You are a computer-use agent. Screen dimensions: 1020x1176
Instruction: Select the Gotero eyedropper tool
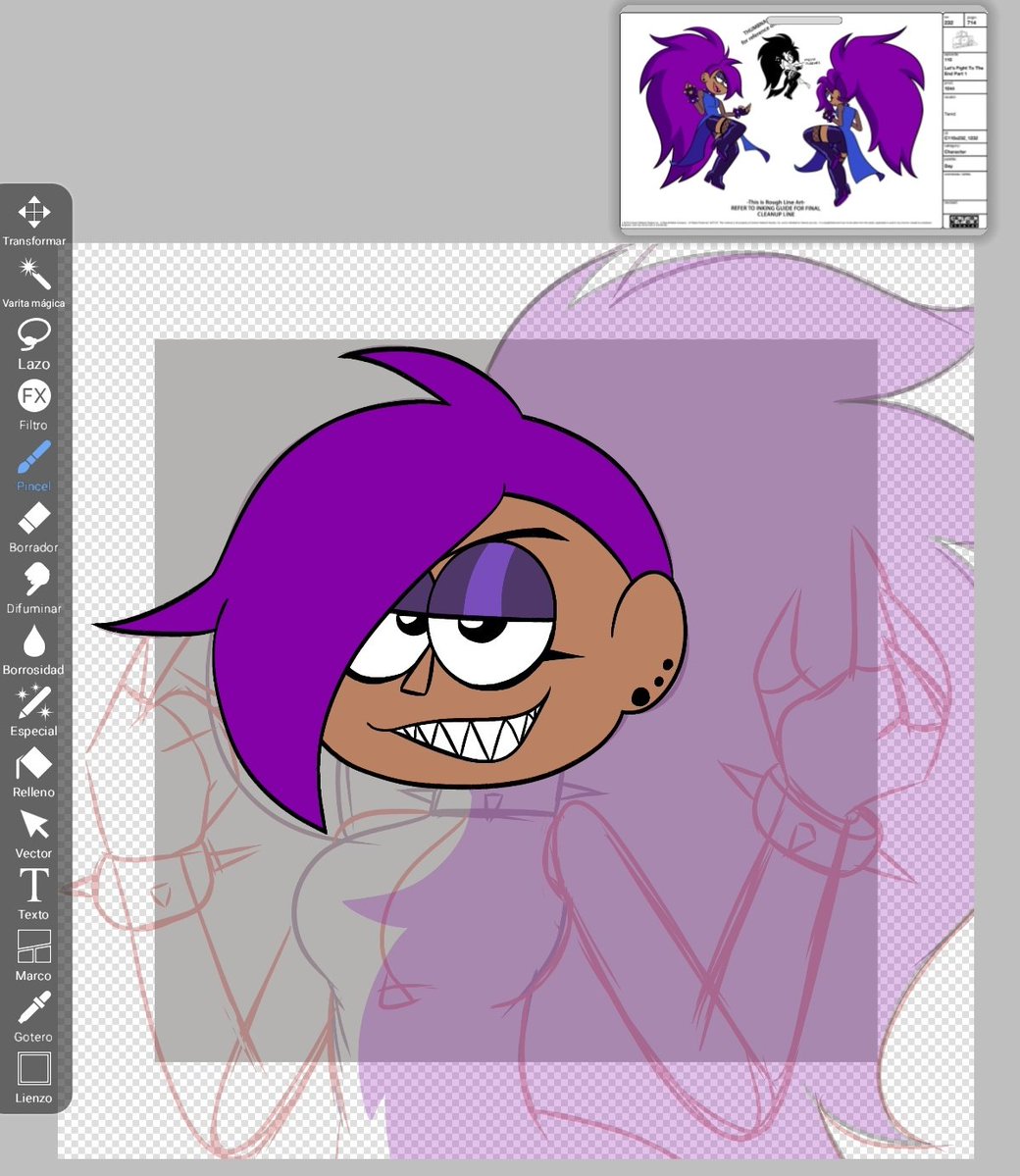[x=33, y=1017]
